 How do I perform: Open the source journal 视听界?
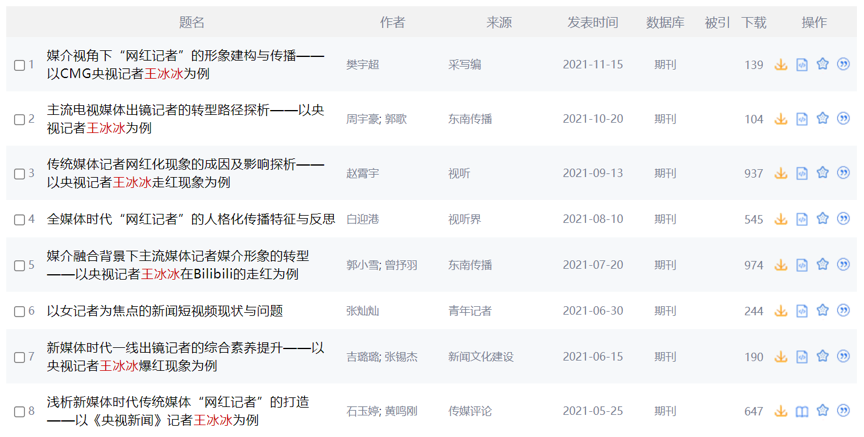pyautogui.click(x=464, y=219)
